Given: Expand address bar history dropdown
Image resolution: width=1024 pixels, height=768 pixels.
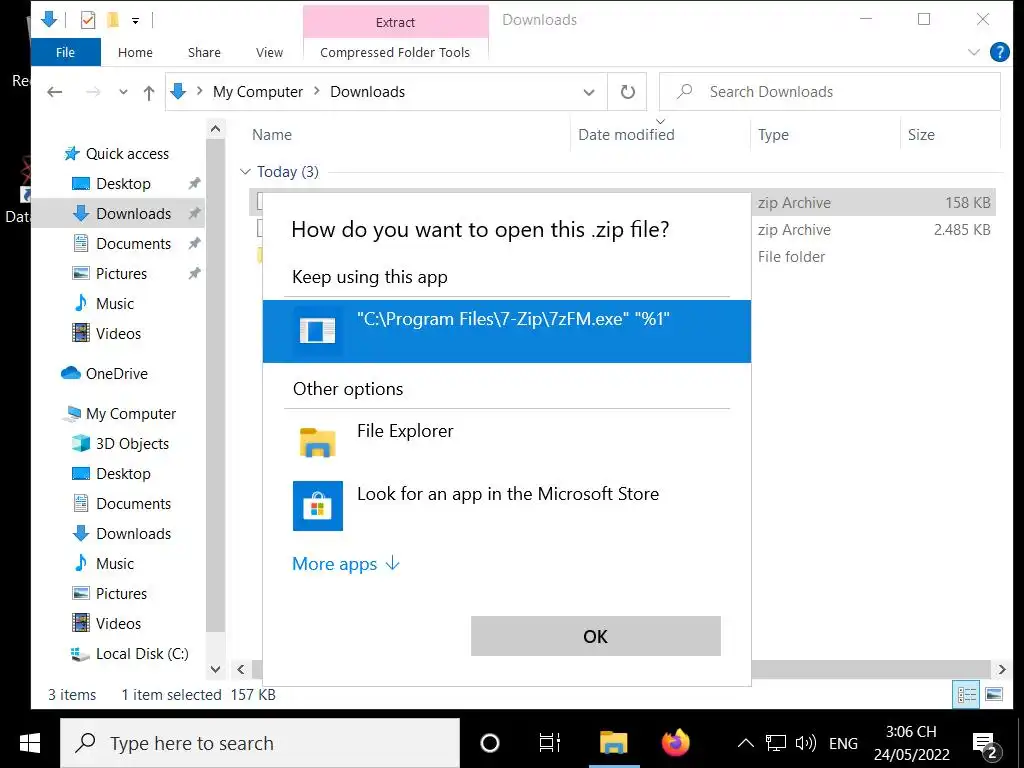Looking at the screenshot, I should [589, 92].
